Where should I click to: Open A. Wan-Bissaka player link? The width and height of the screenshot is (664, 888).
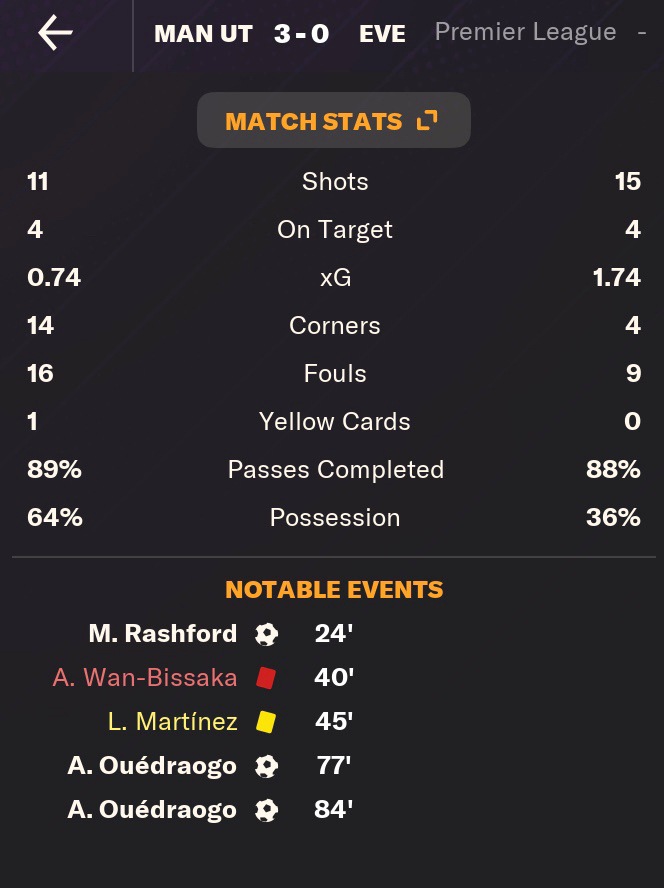tap(145, 677)
